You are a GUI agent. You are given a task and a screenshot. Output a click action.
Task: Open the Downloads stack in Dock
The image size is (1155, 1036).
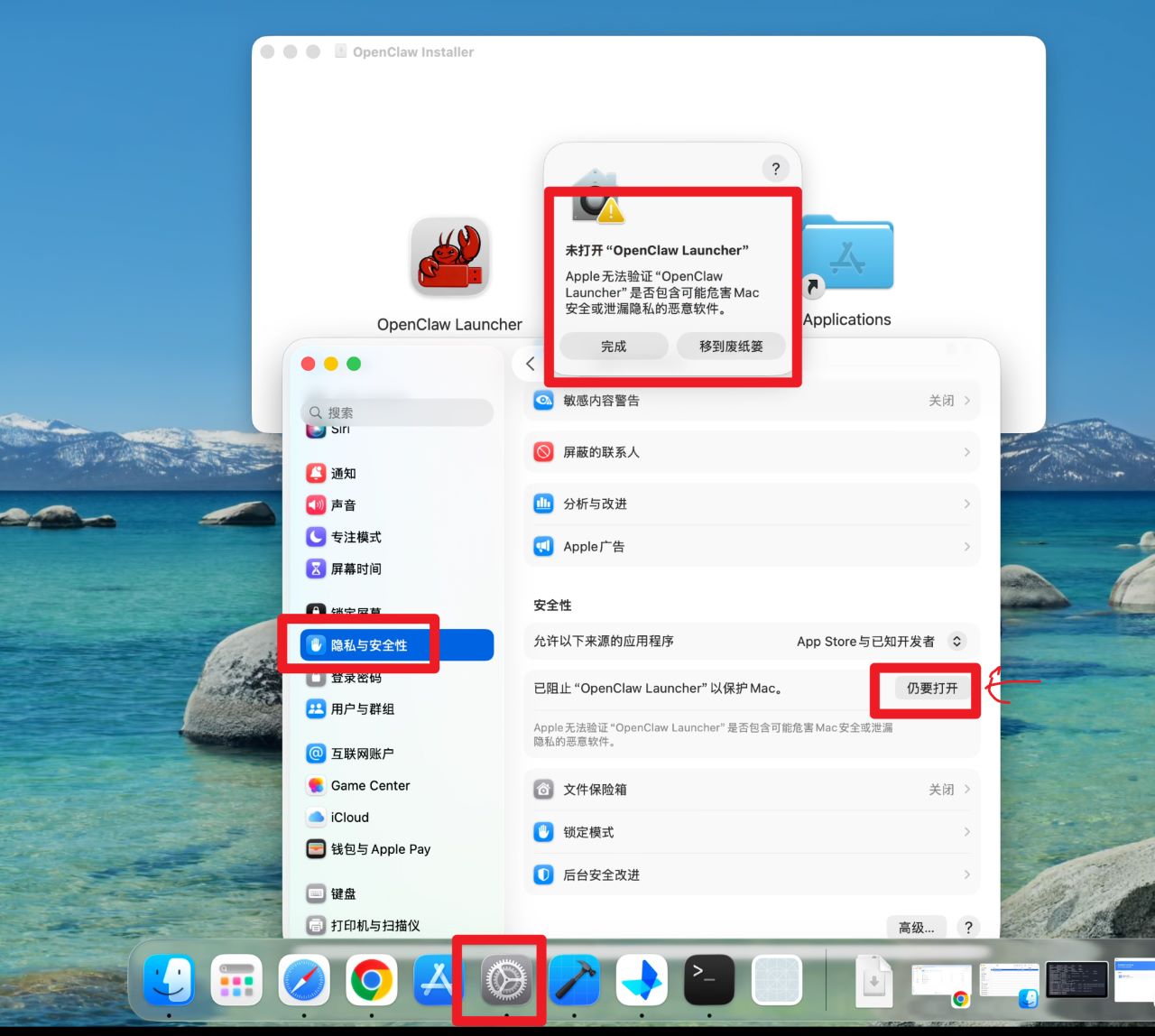pyautogui.click(x=873, y=981)
